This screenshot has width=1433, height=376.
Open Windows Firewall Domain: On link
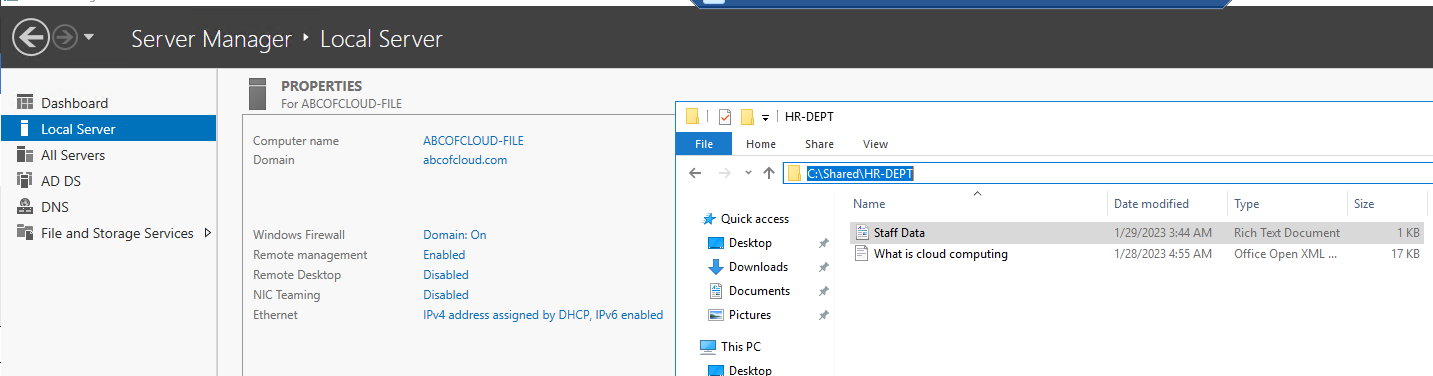tap(455, 235)
